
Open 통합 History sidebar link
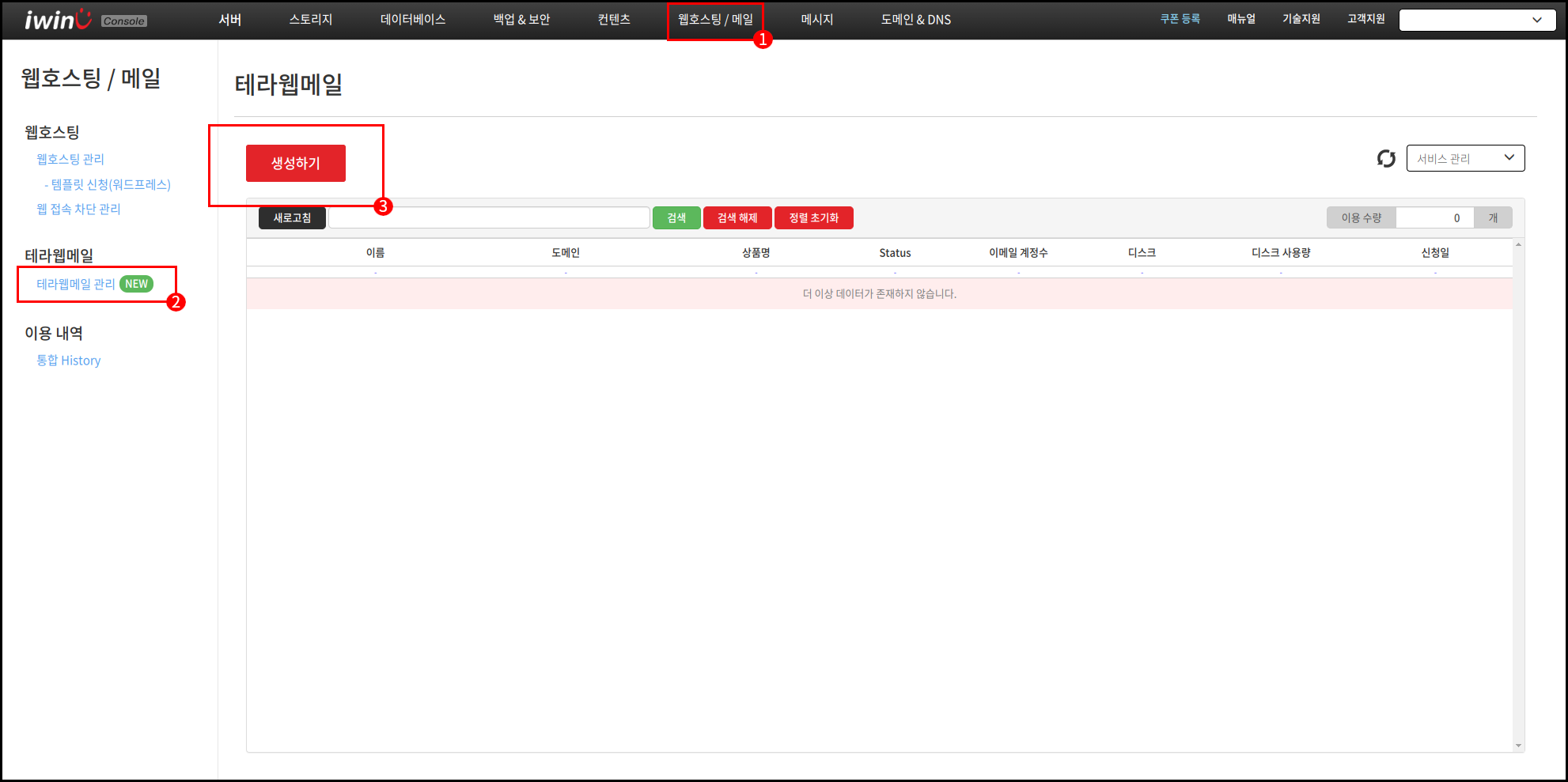pyautogui.click(x=69, y=361)
